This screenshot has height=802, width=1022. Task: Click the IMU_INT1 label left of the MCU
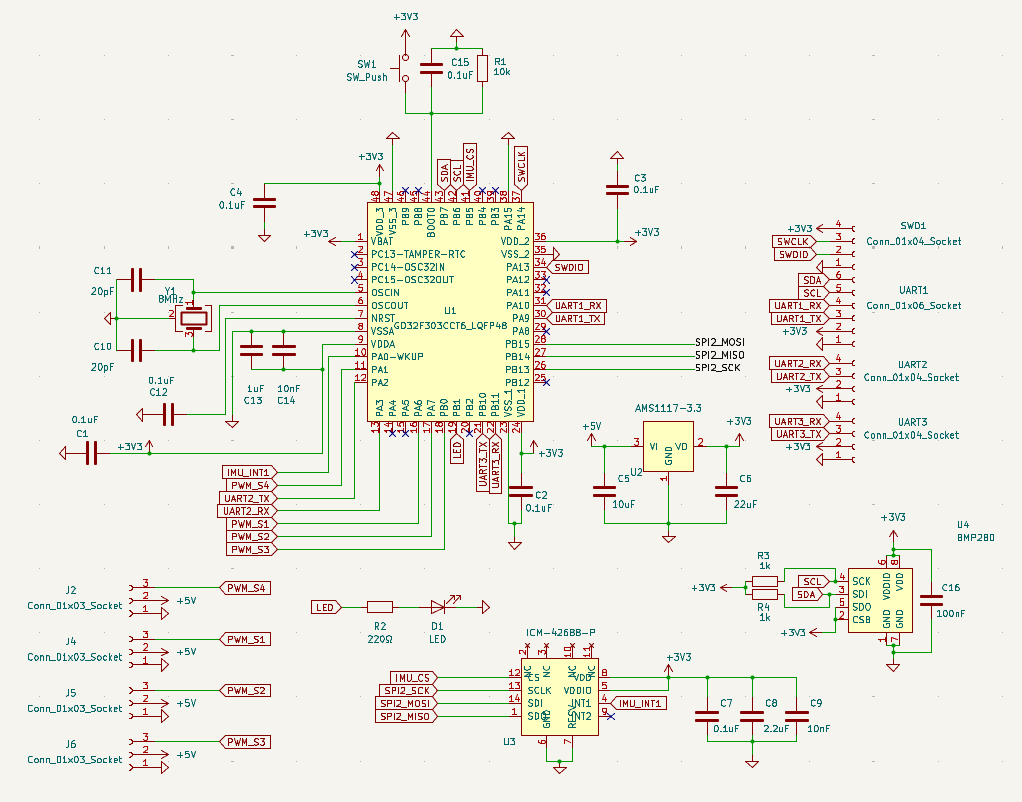point(250,472)
